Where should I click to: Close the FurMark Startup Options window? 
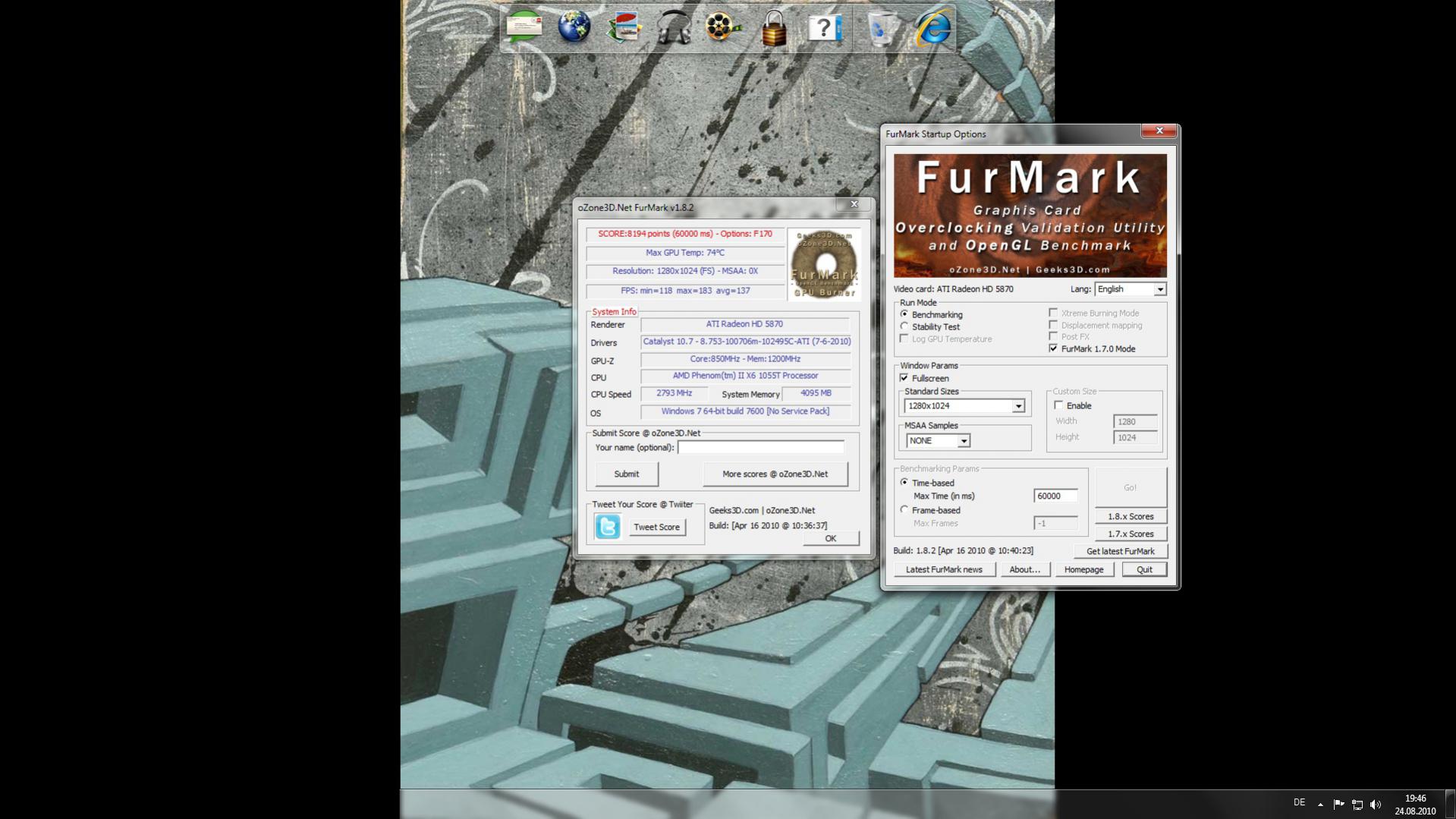coord(1159,131)
